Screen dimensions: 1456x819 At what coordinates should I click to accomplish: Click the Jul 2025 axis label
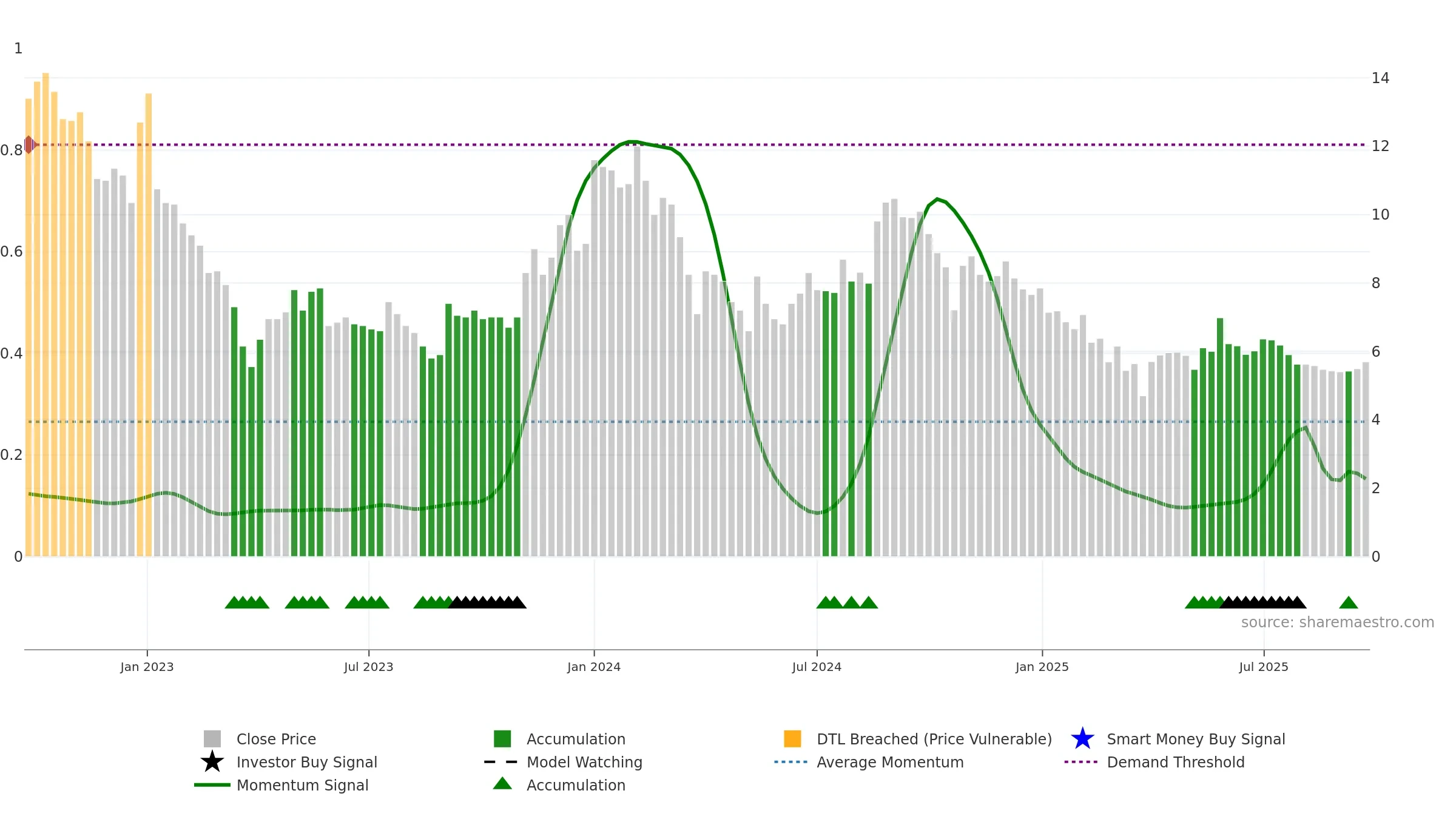[x=1264, y=667]
